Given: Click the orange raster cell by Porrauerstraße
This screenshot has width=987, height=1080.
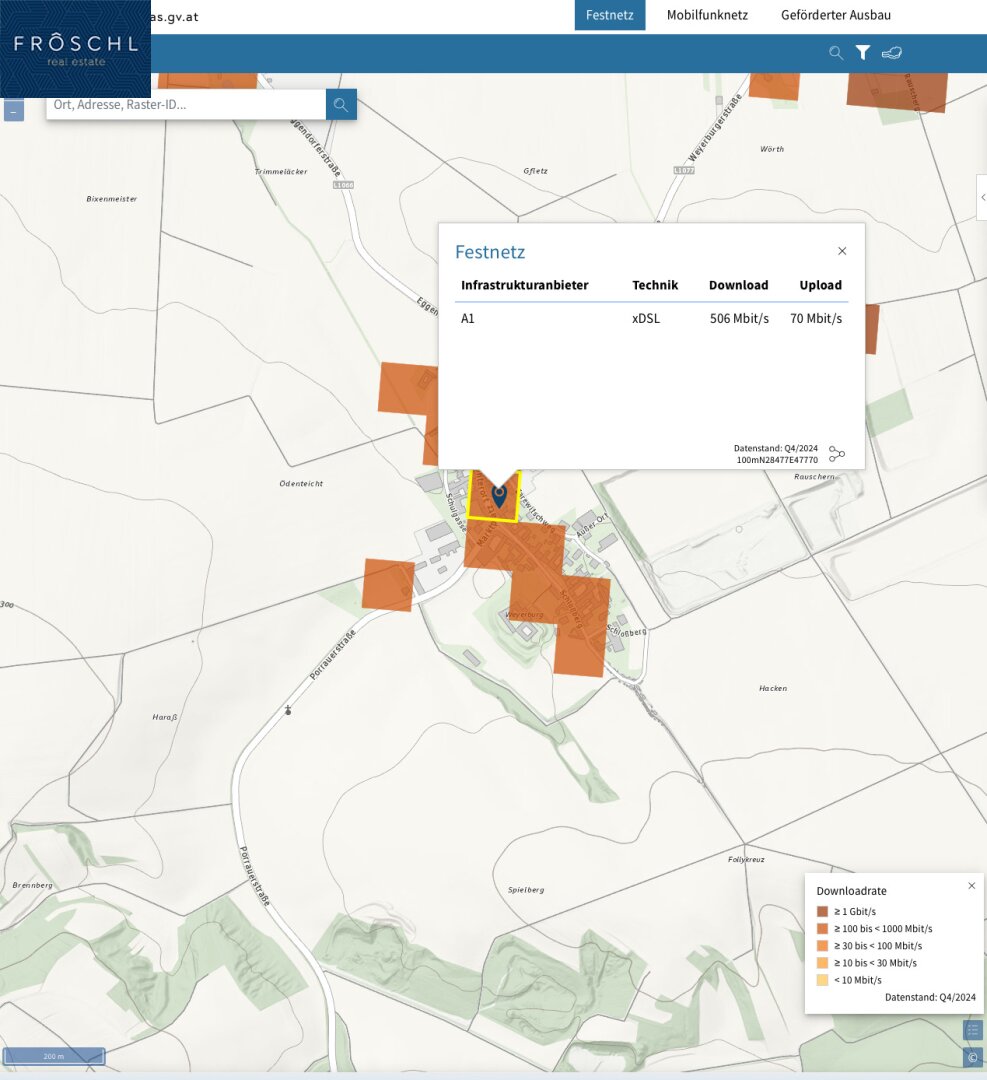Looking at the screenshot, I should (x=388, y=585).
